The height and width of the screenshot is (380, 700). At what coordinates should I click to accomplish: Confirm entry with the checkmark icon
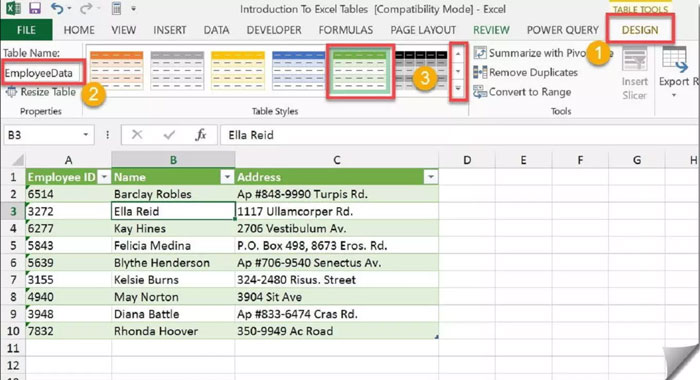click(169, 135)
